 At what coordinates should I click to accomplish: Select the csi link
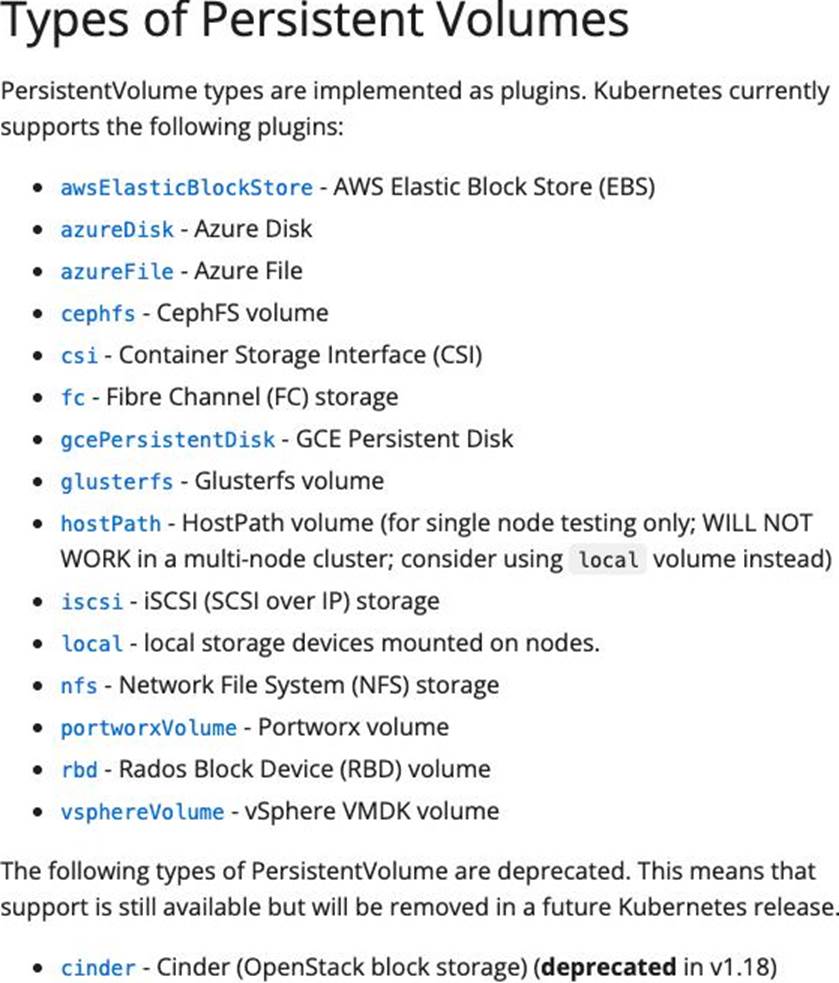[79, 355]
